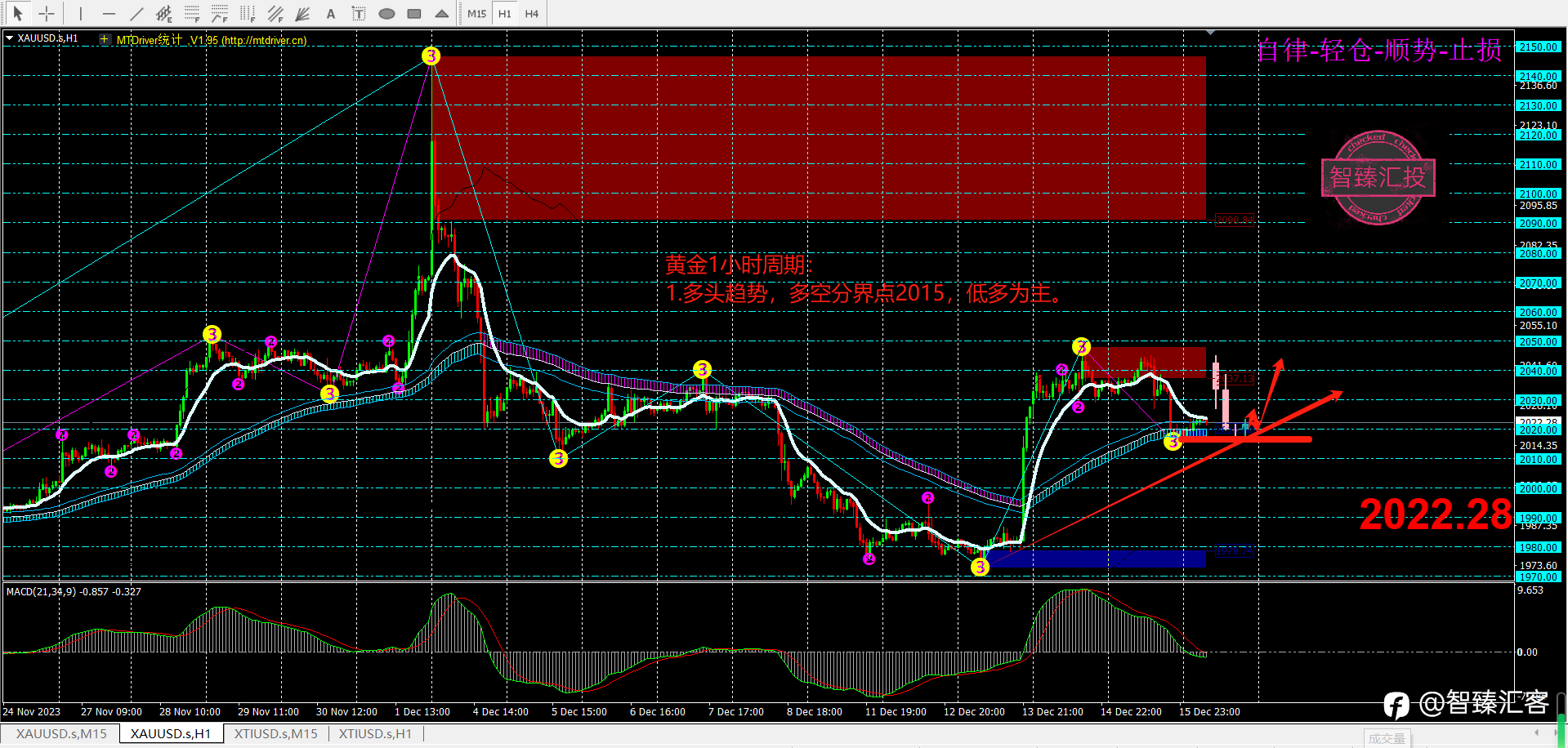Select the trendline drawing tool

pyautogui.click(x=136, y=13)
